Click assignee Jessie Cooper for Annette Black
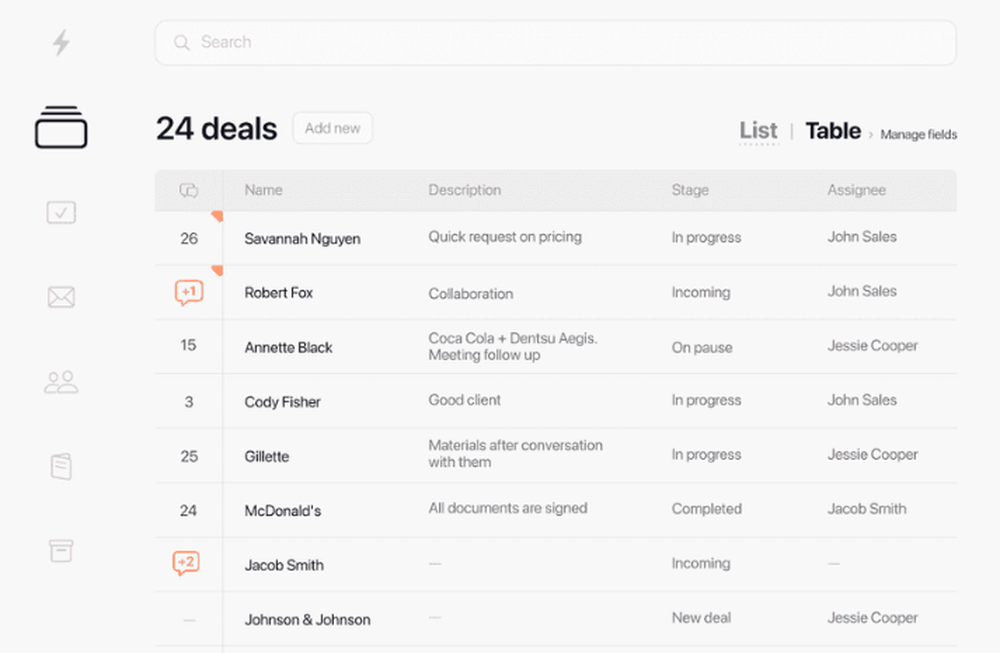Screen dimensions: 1000x653 tap(872, 346)
